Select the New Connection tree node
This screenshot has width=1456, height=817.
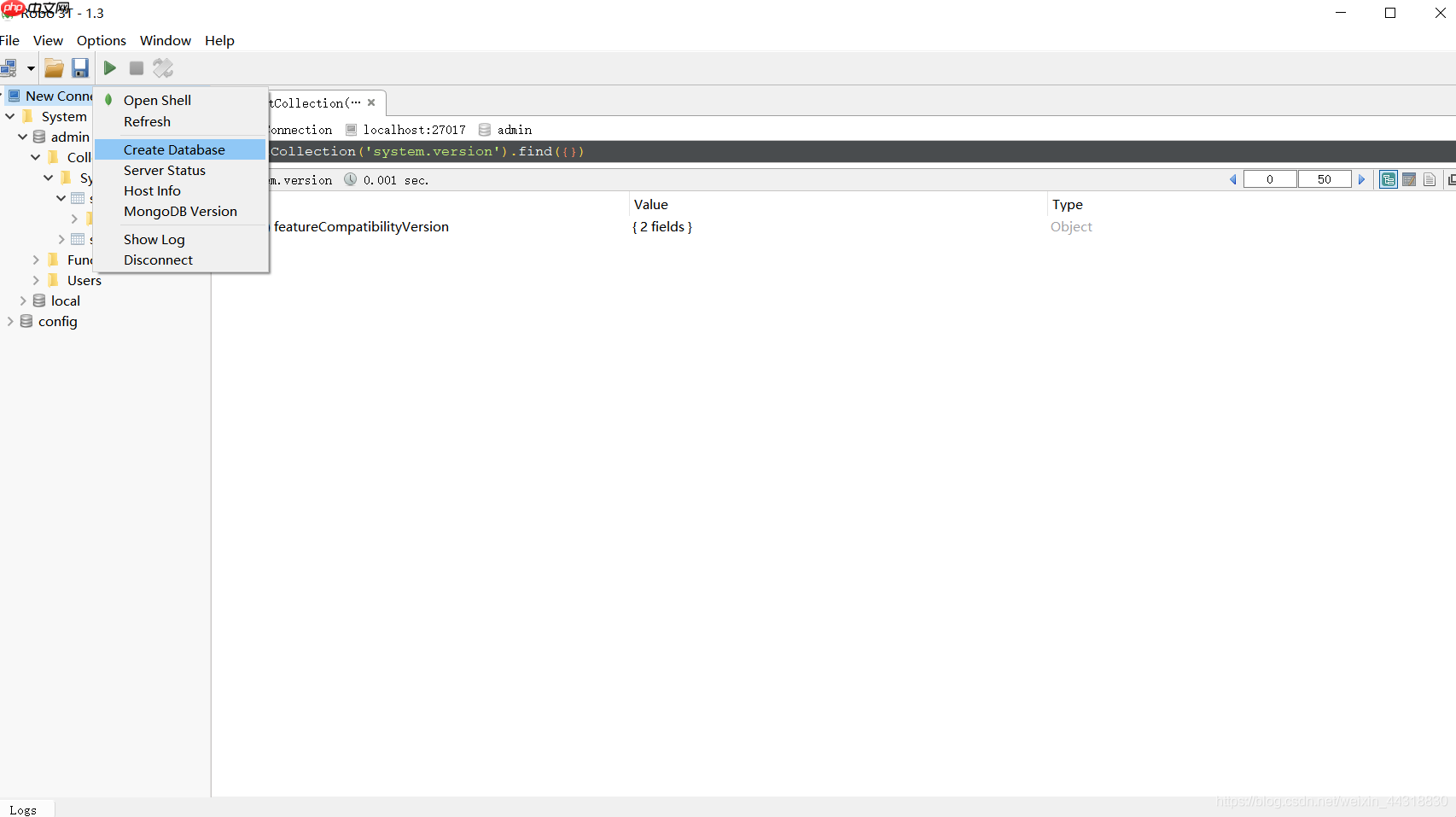(58, 96)
